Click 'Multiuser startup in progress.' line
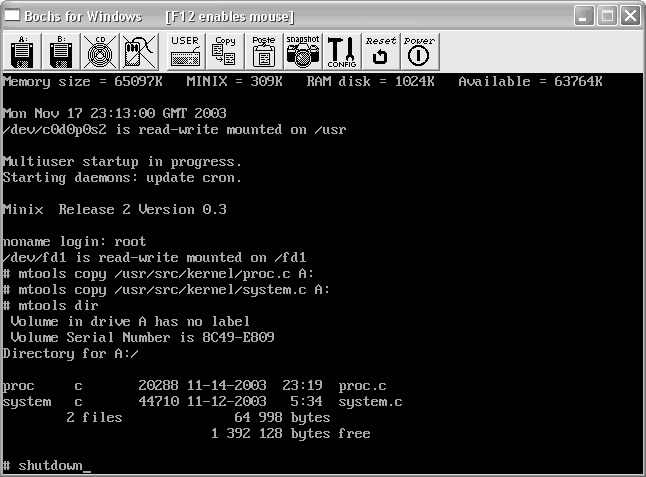The width and height of the screenshot is (646, 477). (x=122, y=161)
